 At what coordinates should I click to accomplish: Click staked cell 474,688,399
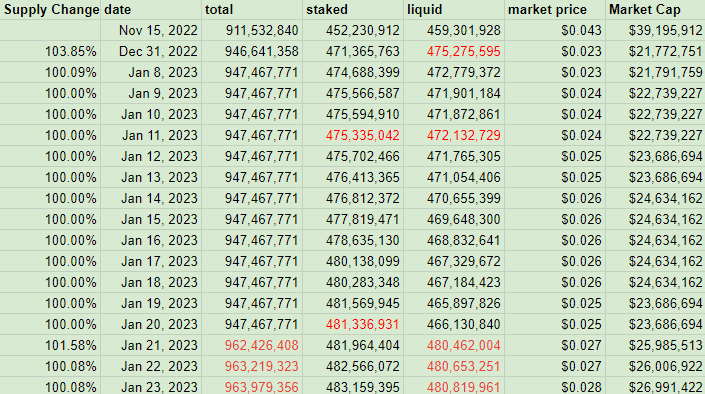pyautogui.click(x=353, y=72)
